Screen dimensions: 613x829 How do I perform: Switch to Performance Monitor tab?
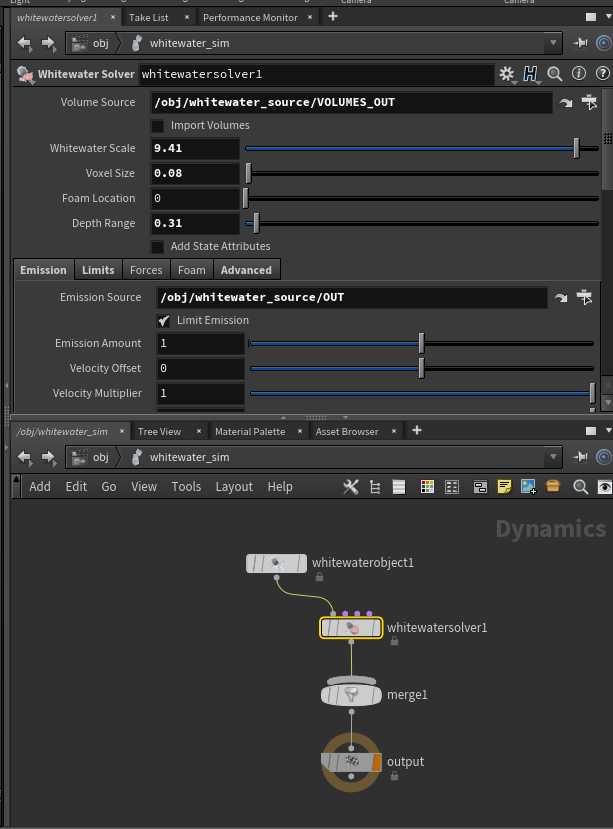(250, 17)
